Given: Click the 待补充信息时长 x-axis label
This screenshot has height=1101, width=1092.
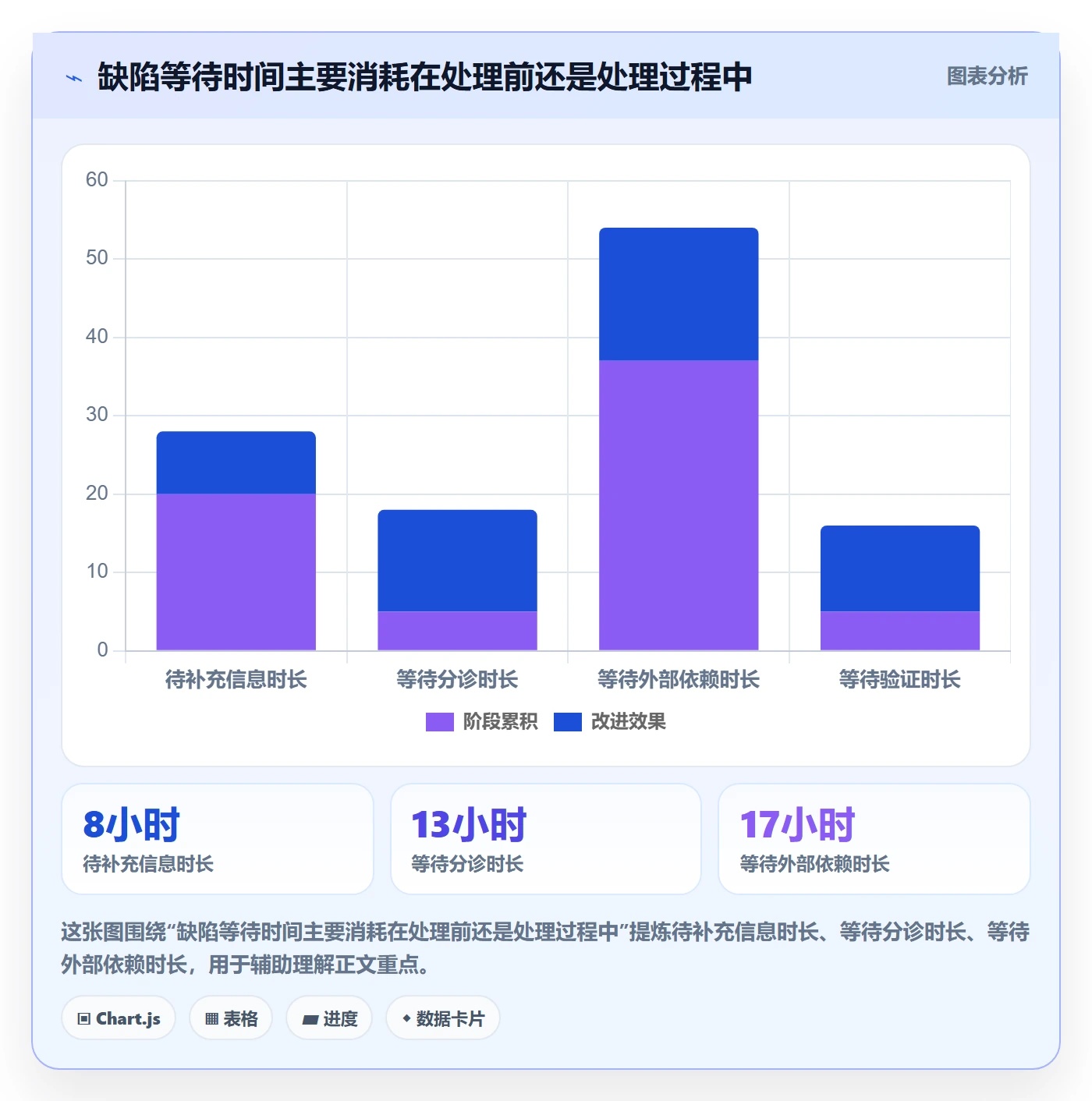Looking at the screenshot, I should (x=236, y=680).
